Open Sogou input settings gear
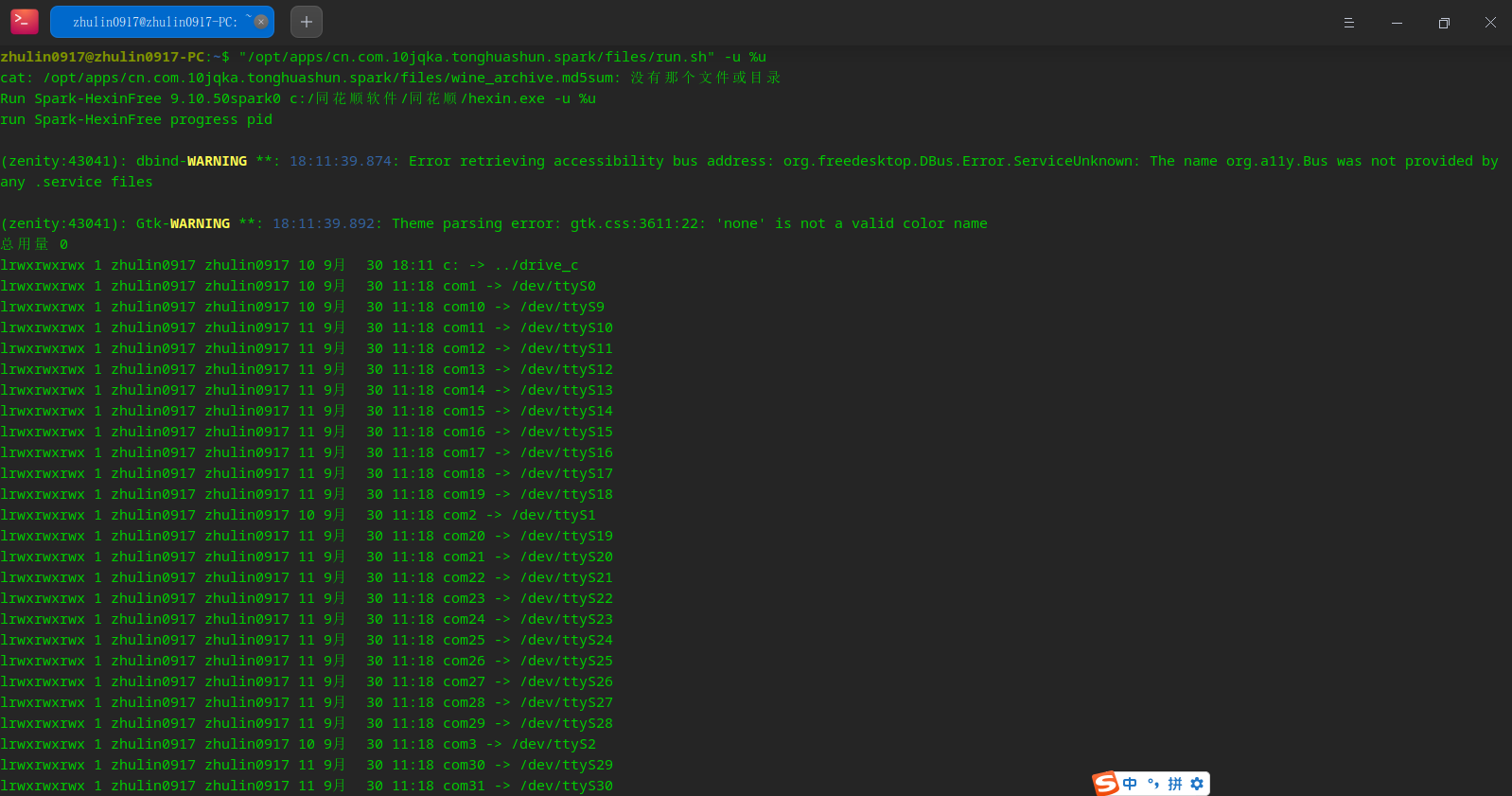The height and width of the screenshot is (796, 1512). 1197,784
